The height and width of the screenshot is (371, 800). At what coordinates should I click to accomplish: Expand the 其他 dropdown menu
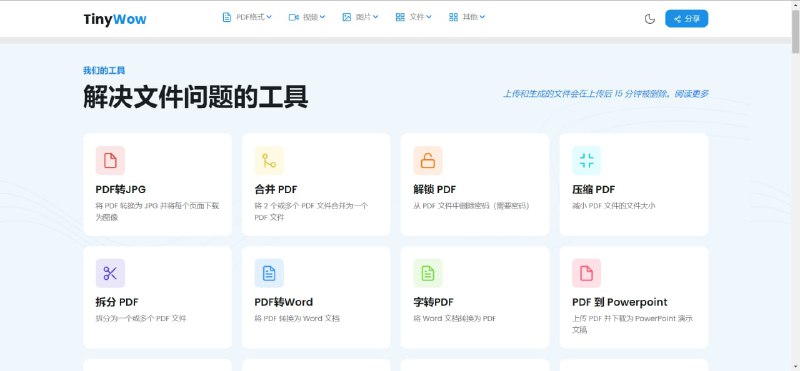(x=467, y=17)
